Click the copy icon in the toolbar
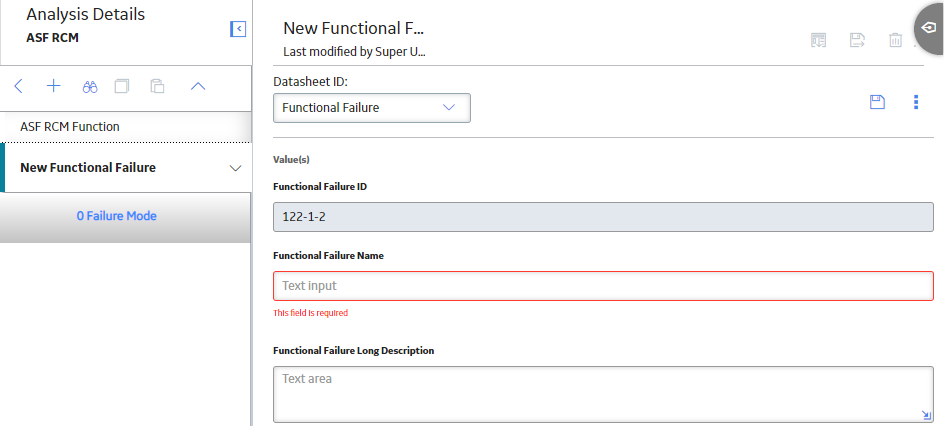The image size is (944, 426). pos(122,86)
